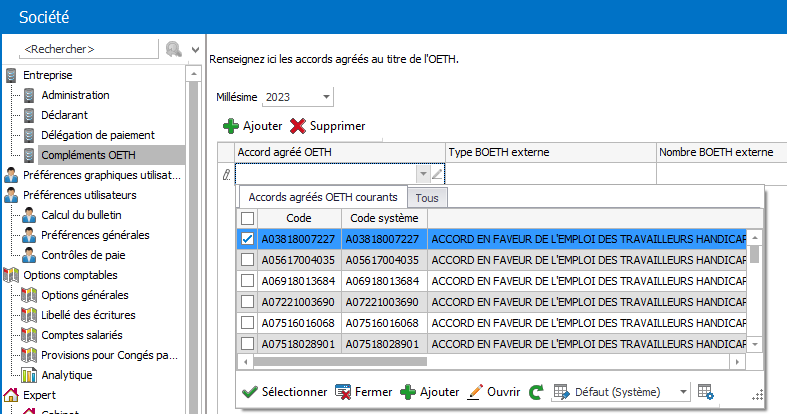Click the pencil edit icon in Accord agréé field

click(x=437, y=174)
